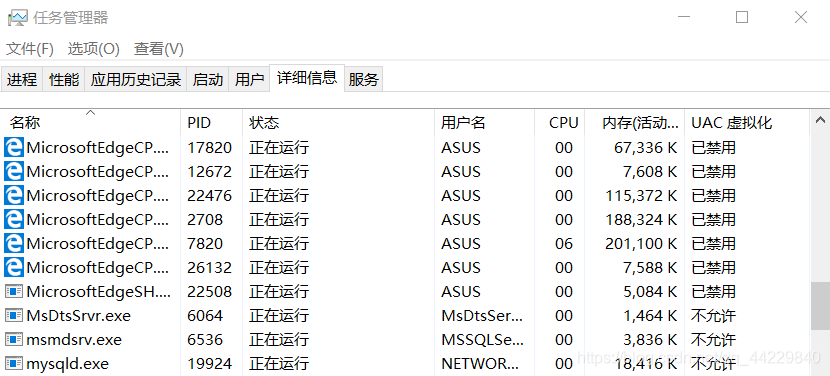830x376 pixels.
Task: Click memory value 201,100 K
Action: pyautogui.click(x=642, y=244)
